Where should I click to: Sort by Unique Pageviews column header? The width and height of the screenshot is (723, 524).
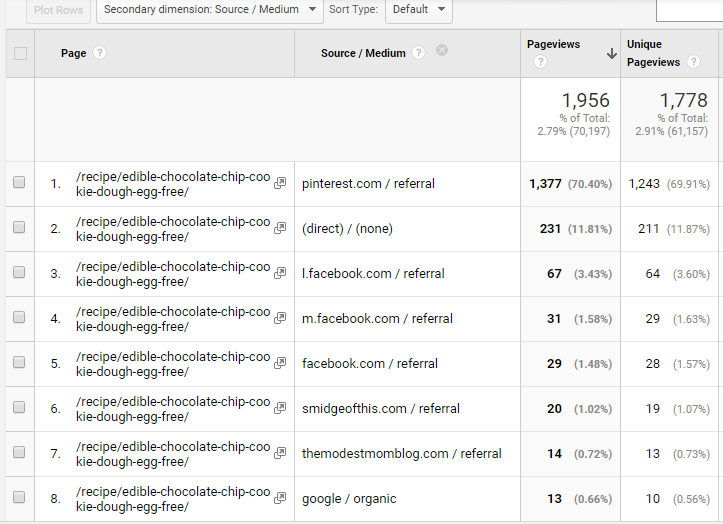[x=652, y=53]
